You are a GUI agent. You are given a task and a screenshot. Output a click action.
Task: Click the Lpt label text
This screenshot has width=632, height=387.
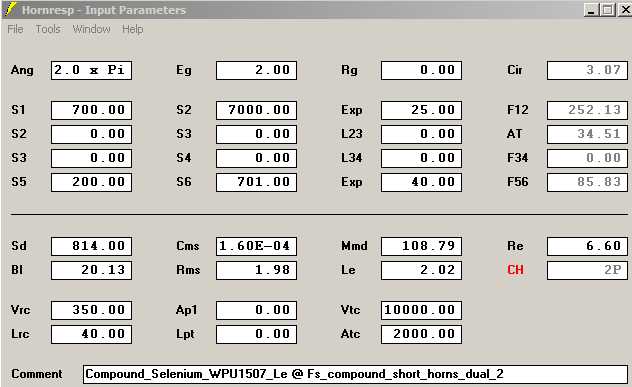pyautogui.click(x=185, y=335)
